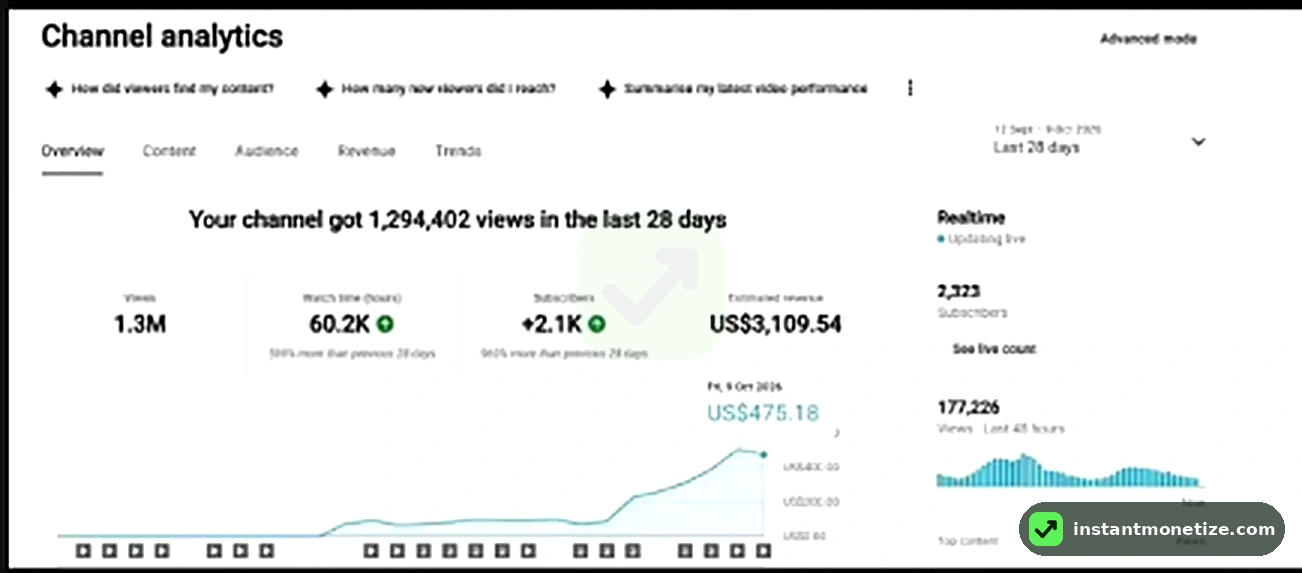This screenshot has height=573, width=1302.
Task: Click the 'Realtime' panel heading
Action: click(x=971, y=217)
